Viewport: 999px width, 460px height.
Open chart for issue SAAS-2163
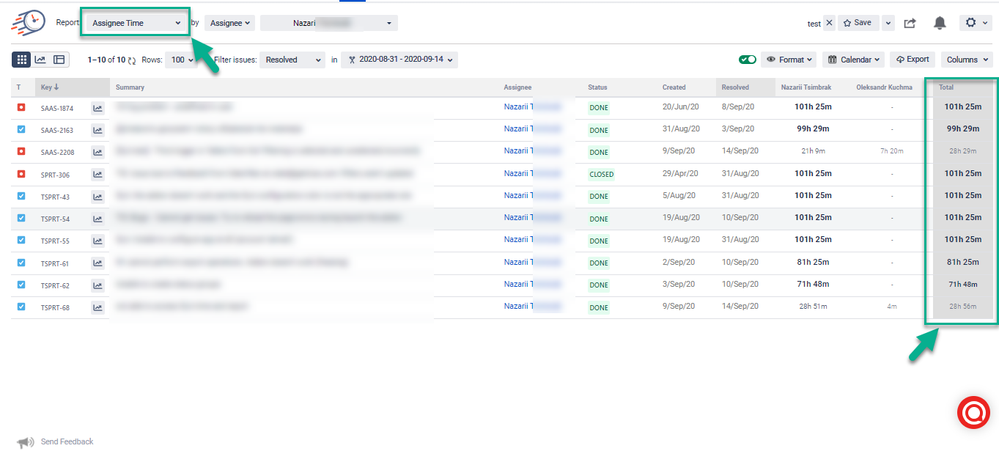[97, 130]
